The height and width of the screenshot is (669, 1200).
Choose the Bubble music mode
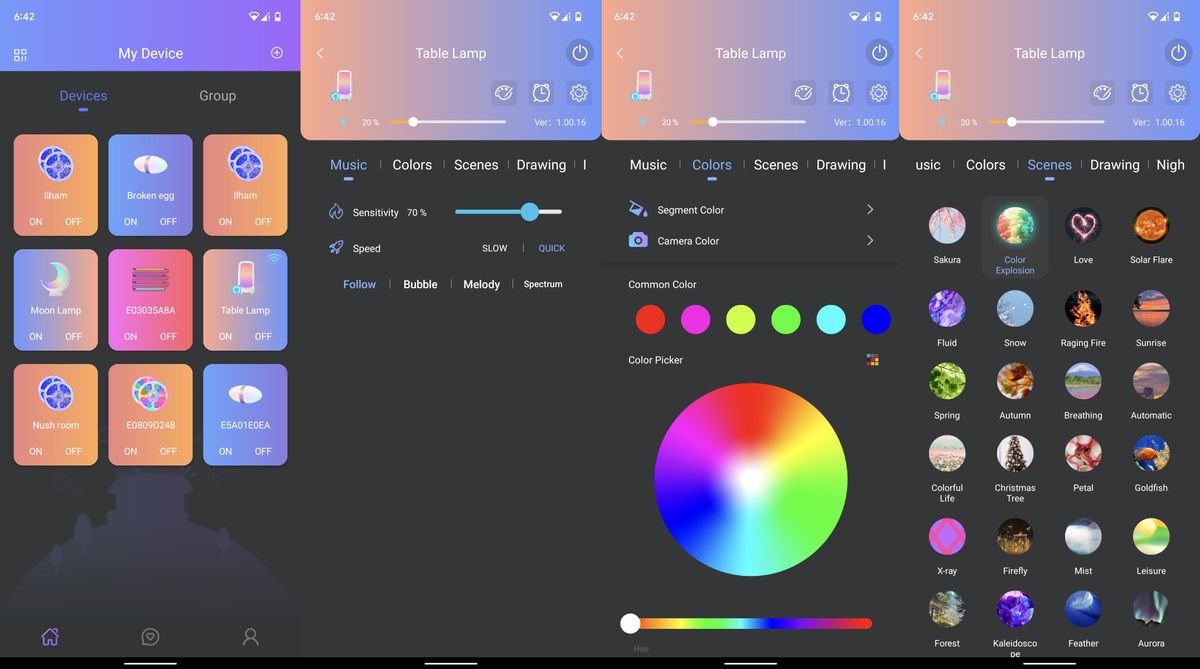(x=420, y=284)
